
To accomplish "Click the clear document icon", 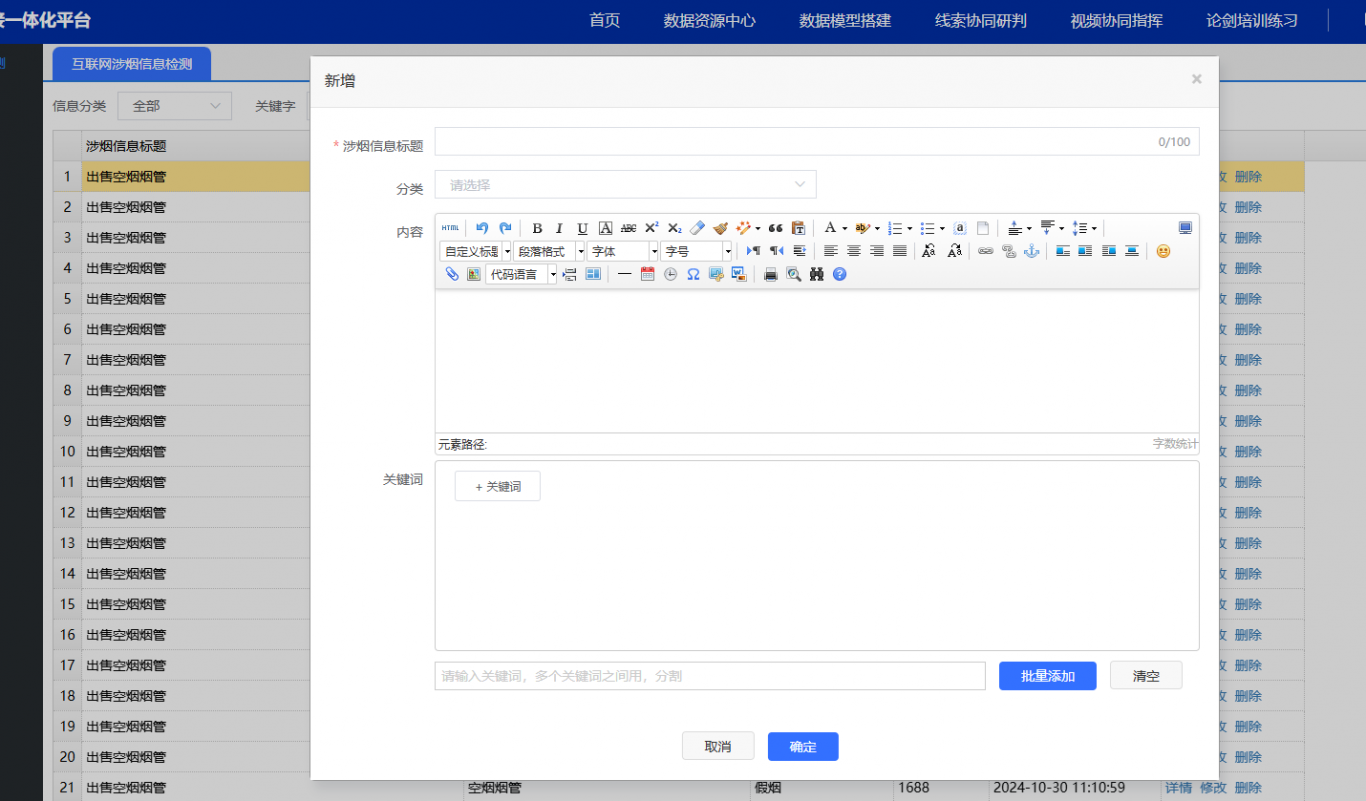I will 983,228.
